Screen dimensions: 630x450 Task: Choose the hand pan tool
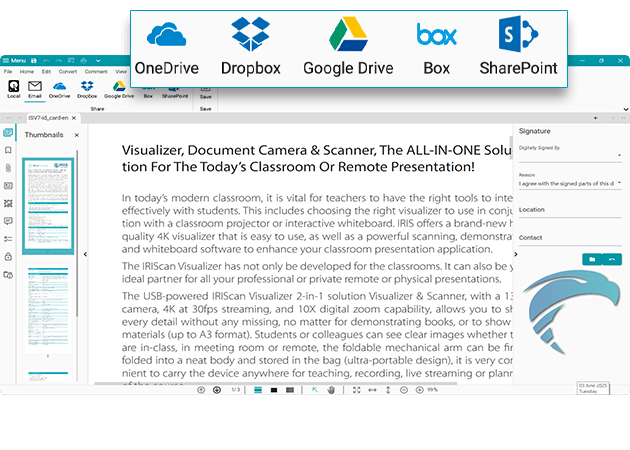click(x=331, y=390)
